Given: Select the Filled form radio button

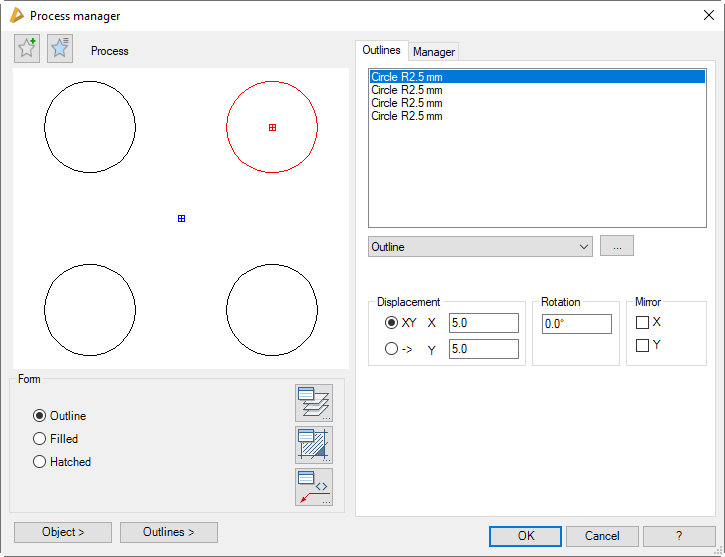Looking at the screenshot, I should click(x=40, y=439).
